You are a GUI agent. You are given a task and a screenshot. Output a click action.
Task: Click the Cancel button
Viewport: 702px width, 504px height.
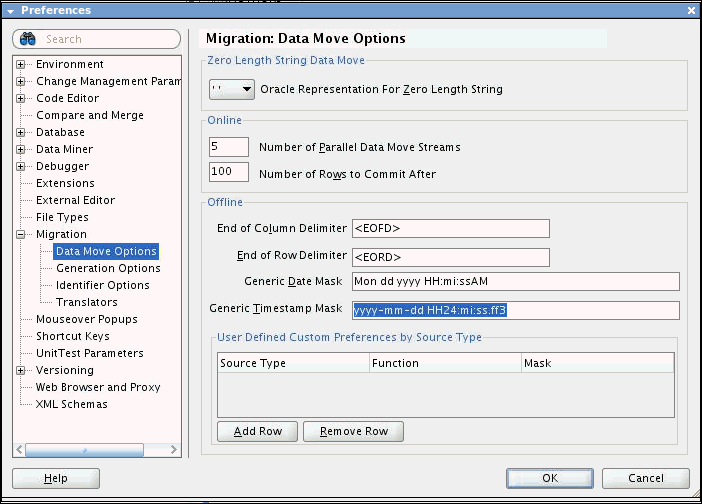pos(646,478)
